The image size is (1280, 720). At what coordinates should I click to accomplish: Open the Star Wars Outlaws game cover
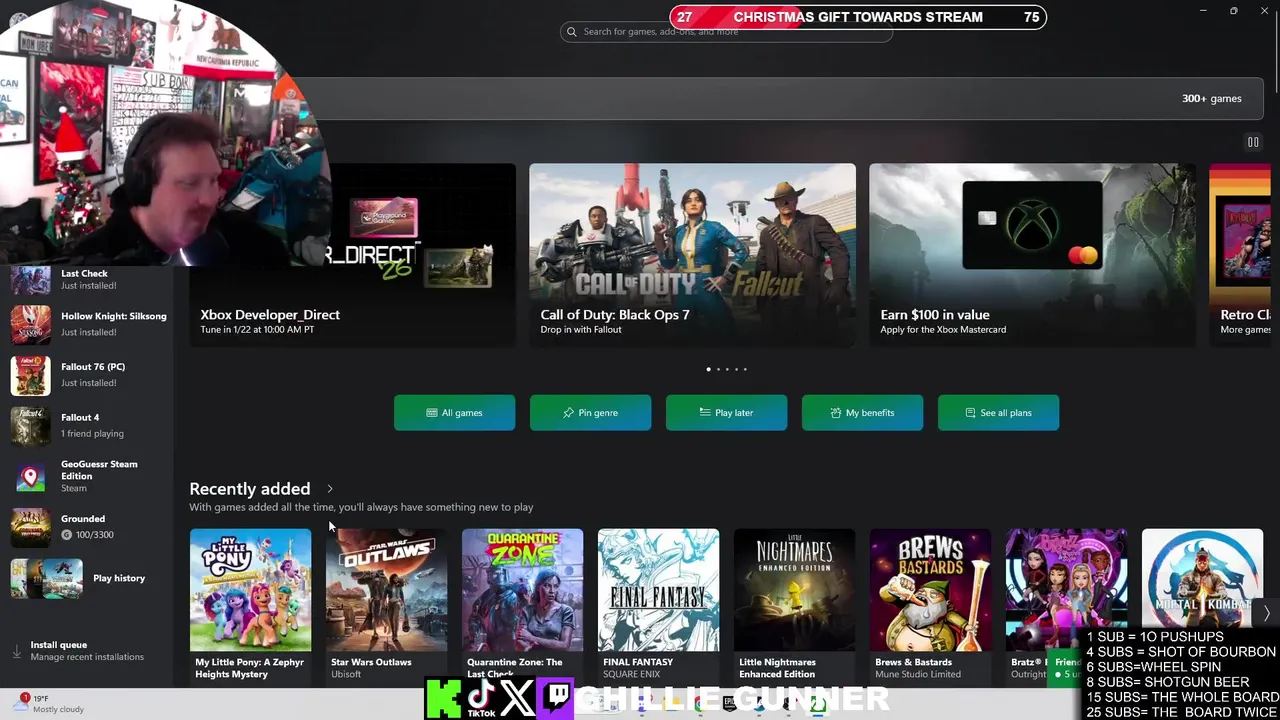(x=386, y=590)
